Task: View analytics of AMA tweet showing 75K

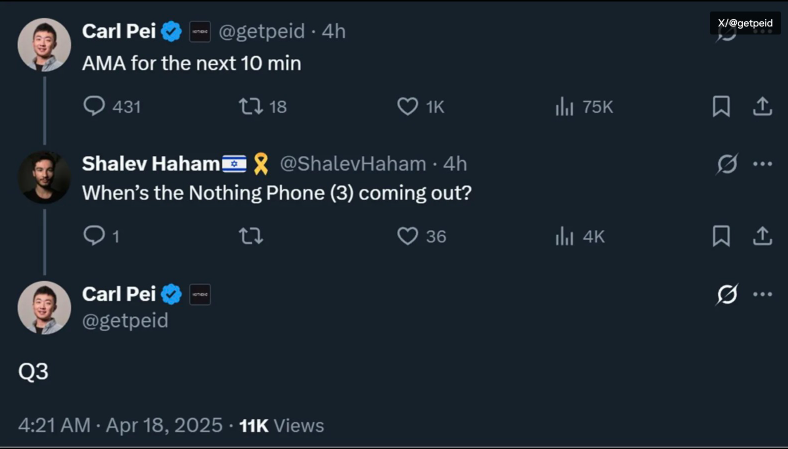Action: coord(565,106)
